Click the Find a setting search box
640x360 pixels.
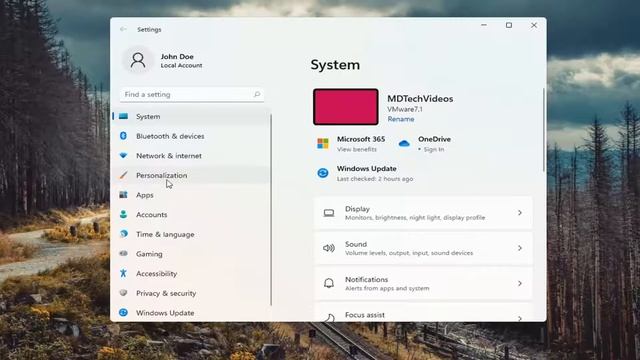pyautogui.click(x=192, y=94)
